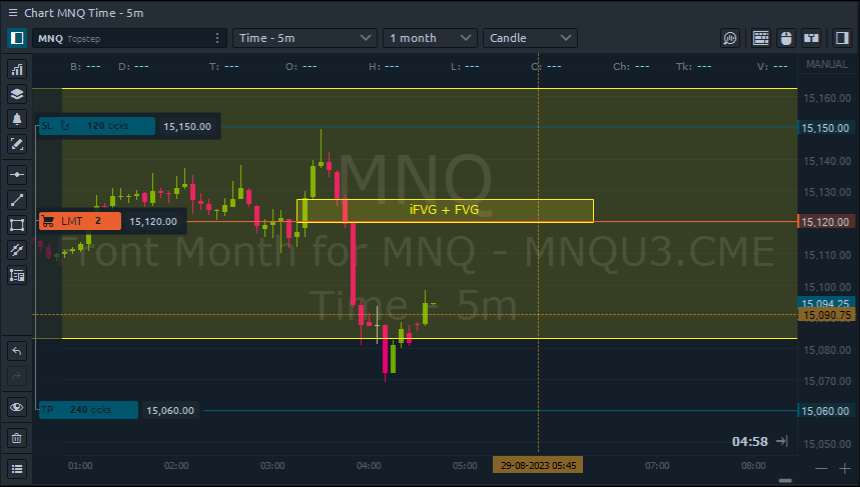Viewport: 860px width, 487px height.
Task: Select the trend line drawing tool
Action: tap(17, 200)
